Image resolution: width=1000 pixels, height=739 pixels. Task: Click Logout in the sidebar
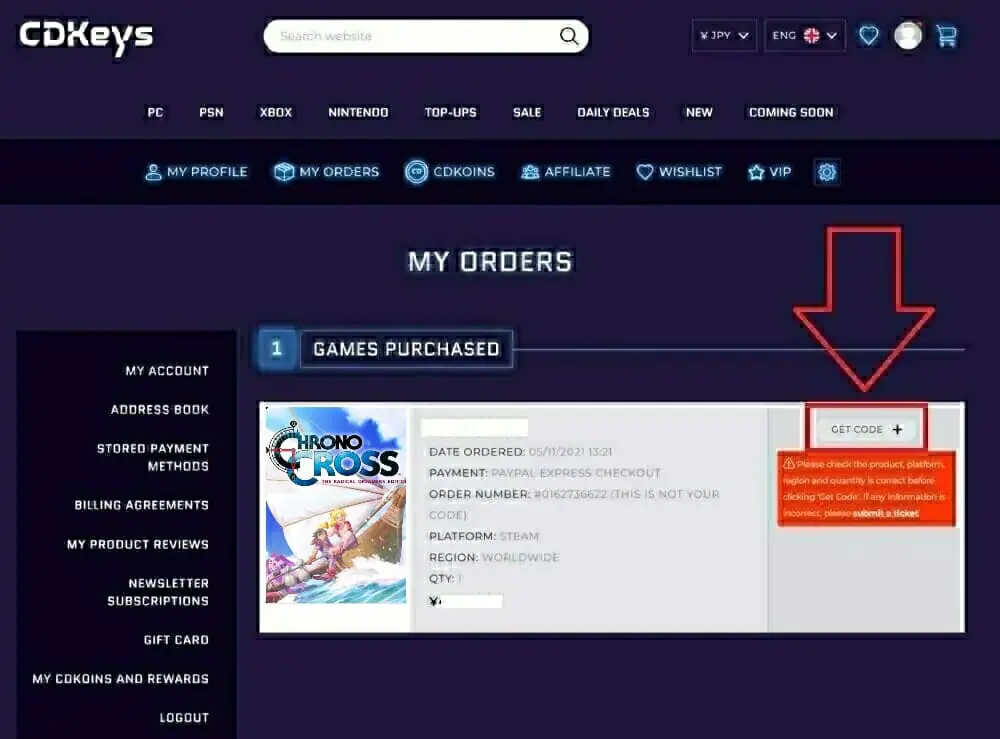184,718
